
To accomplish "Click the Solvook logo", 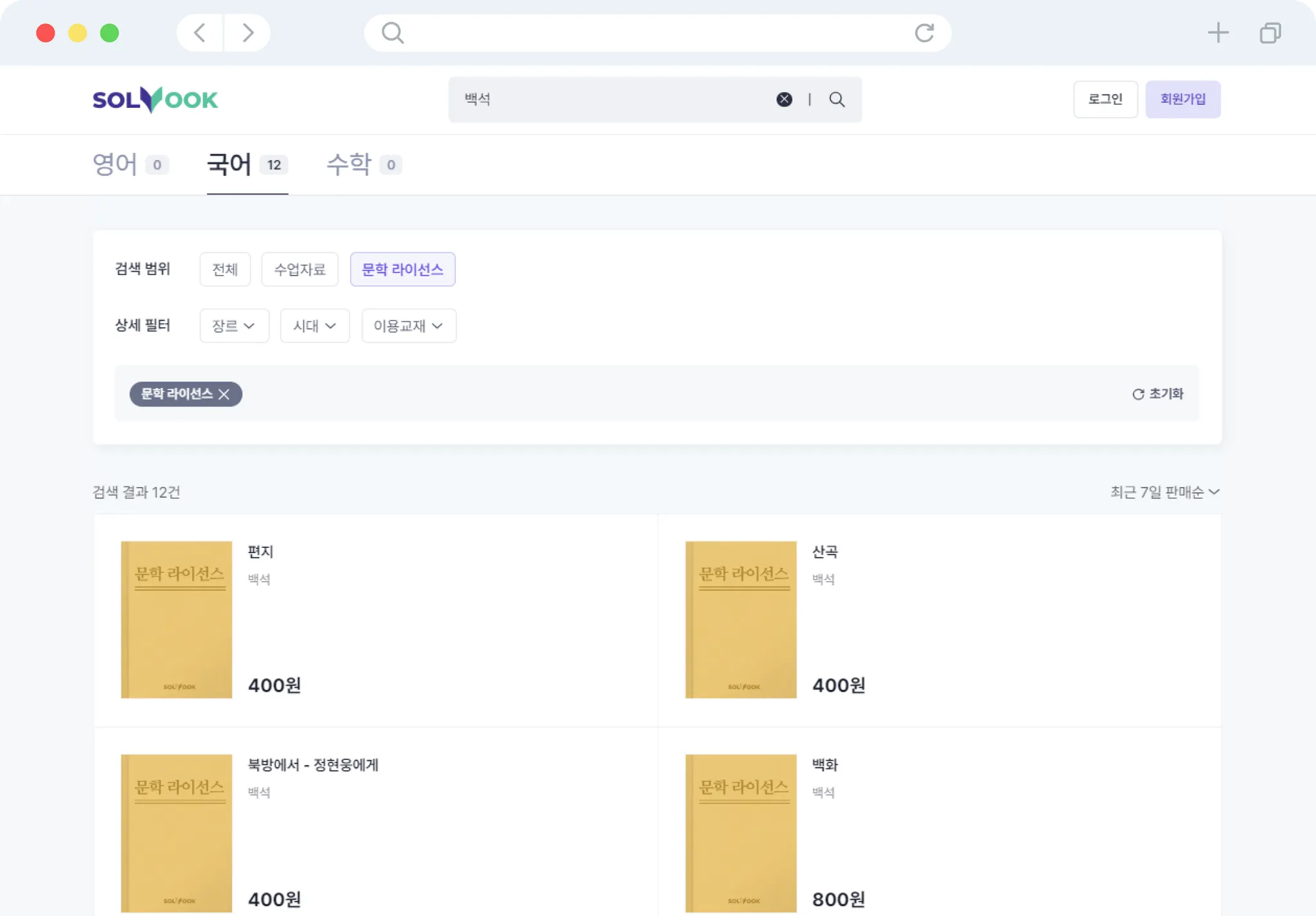I will tap(155, 100).
